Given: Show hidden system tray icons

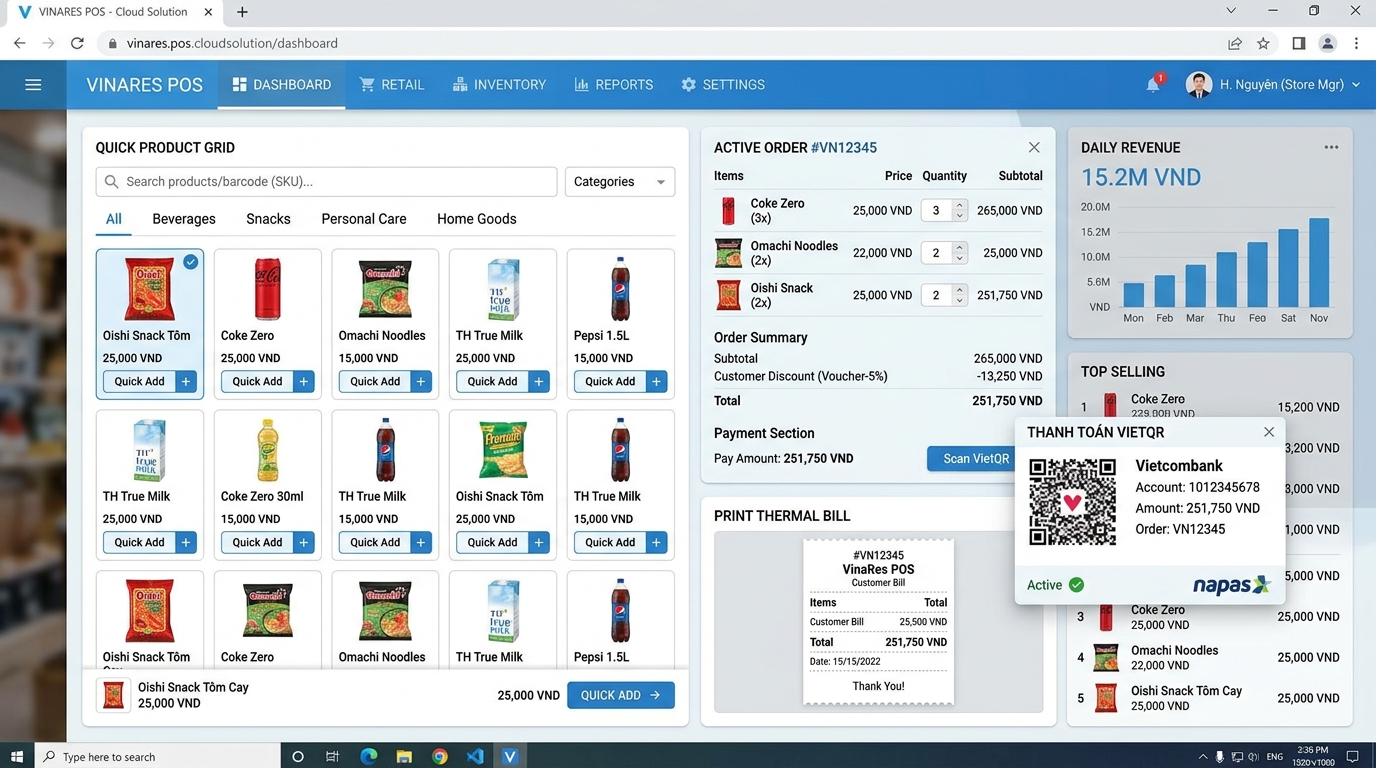Looking at the screenshot, I should pos(1202,756).
